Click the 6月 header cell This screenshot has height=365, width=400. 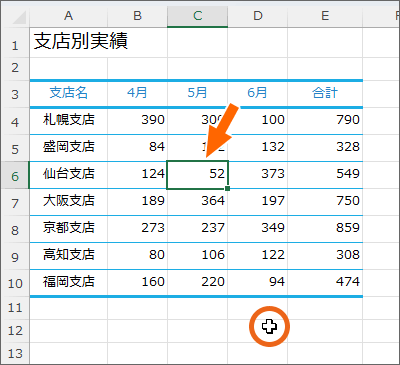(258, 94)
